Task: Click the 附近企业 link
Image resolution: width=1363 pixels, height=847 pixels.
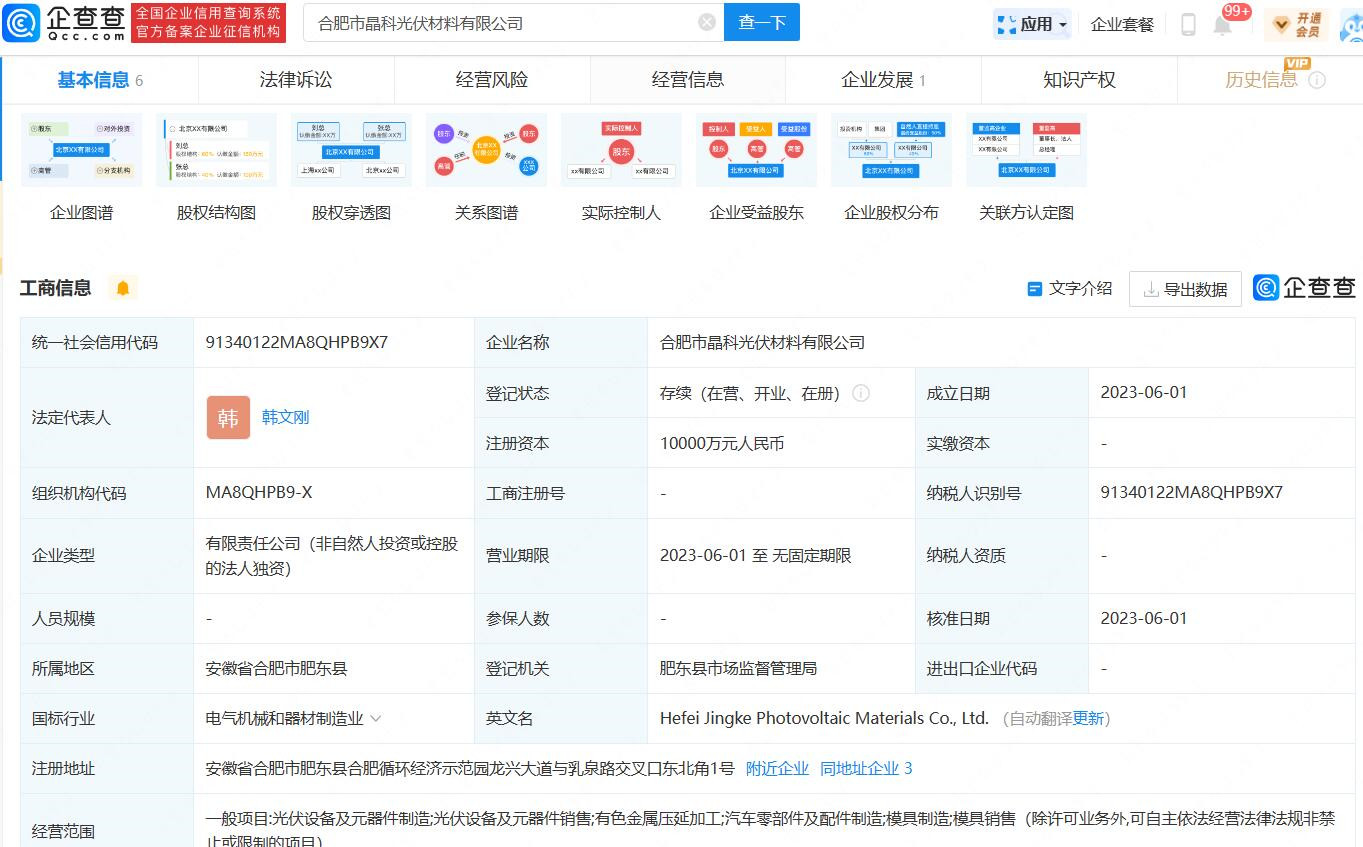Action: (777, 768)
